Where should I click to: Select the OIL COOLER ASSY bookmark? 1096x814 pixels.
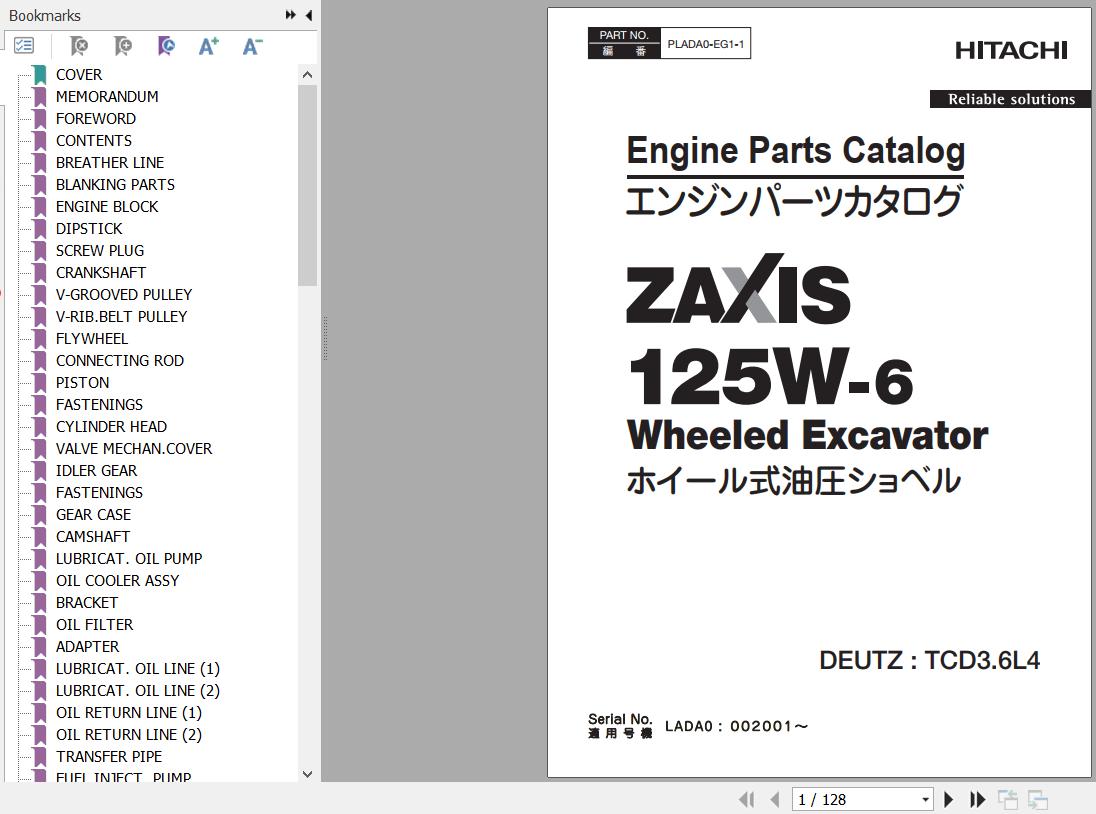coord(117,581)
